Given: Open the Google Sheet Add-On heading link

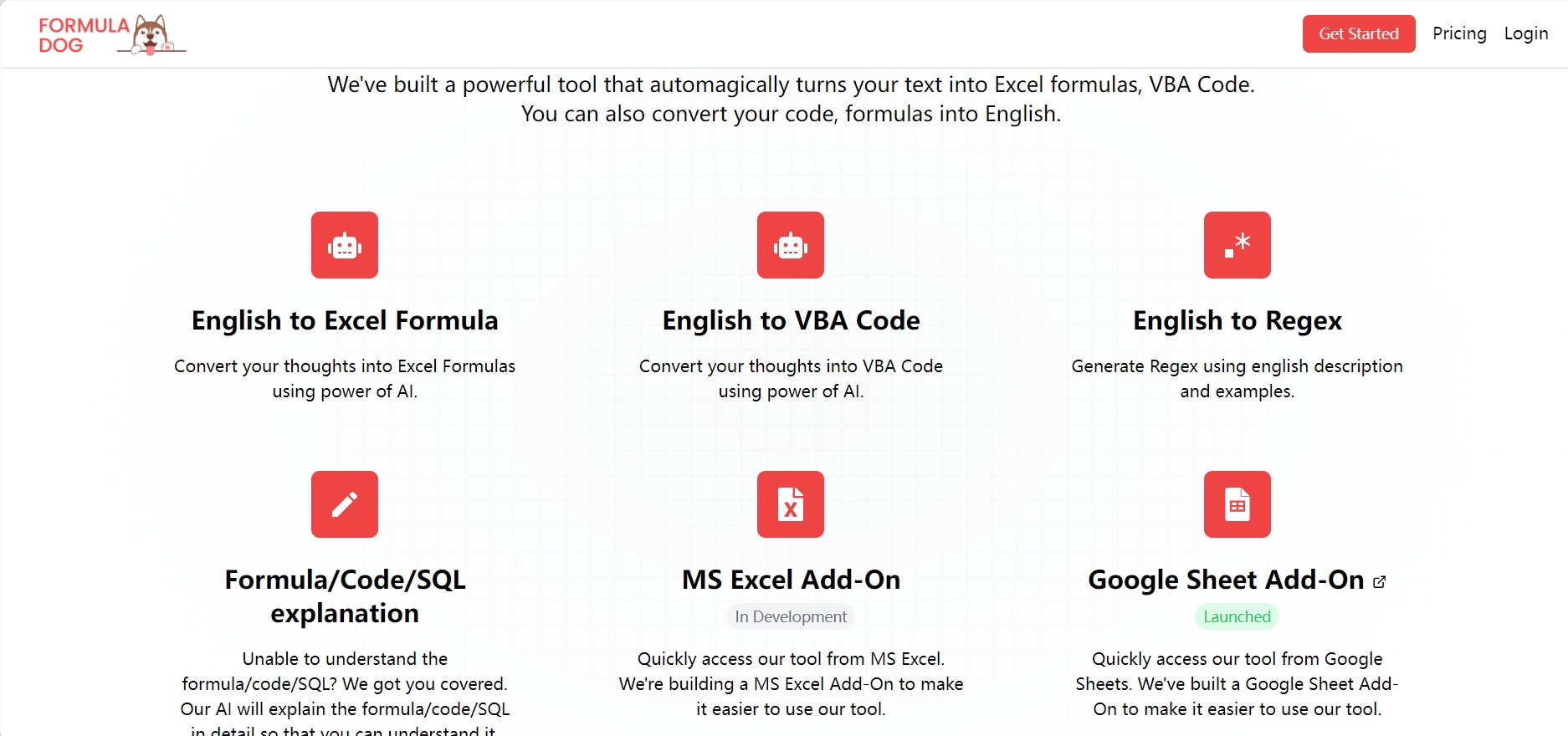Looking at the screenshot, I should click(1226, 580).
